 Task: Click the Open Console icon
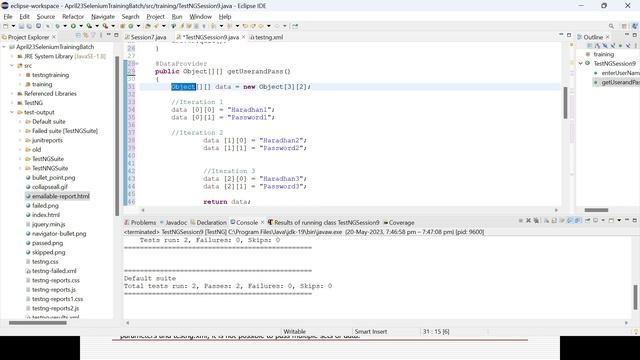click(x=611, y=220)
